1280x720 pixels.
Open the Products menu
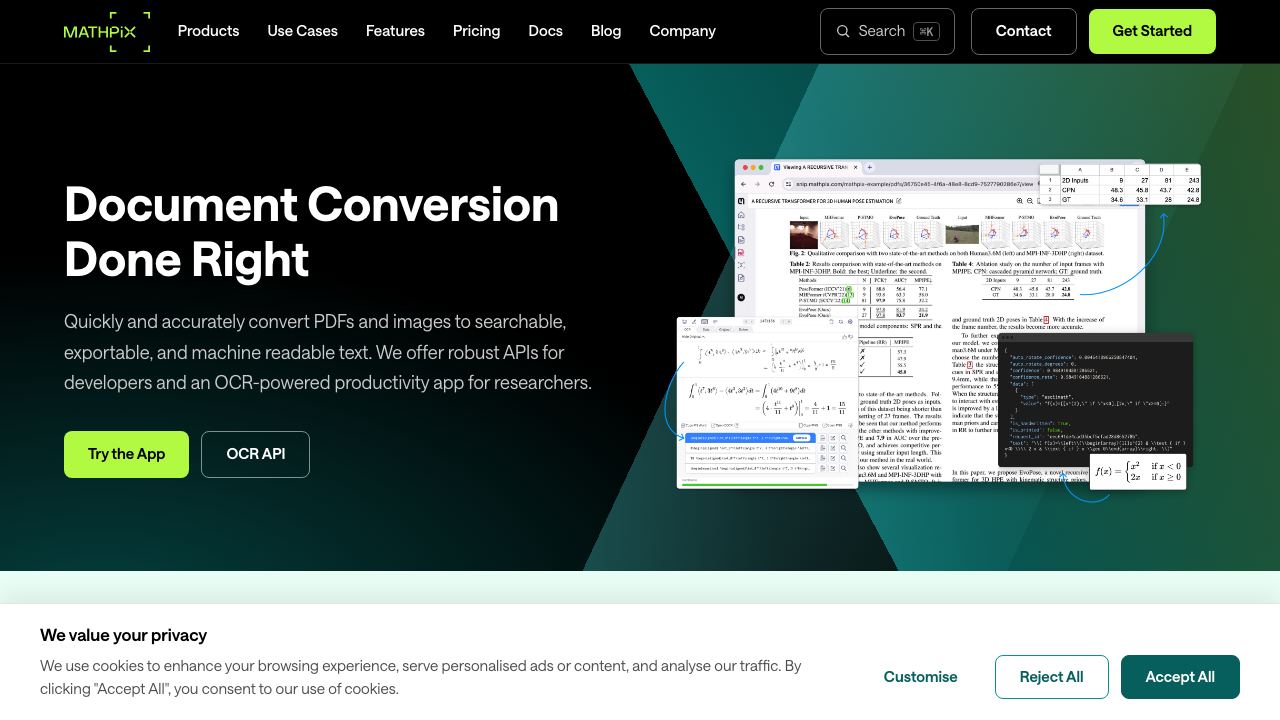[208, 31]
